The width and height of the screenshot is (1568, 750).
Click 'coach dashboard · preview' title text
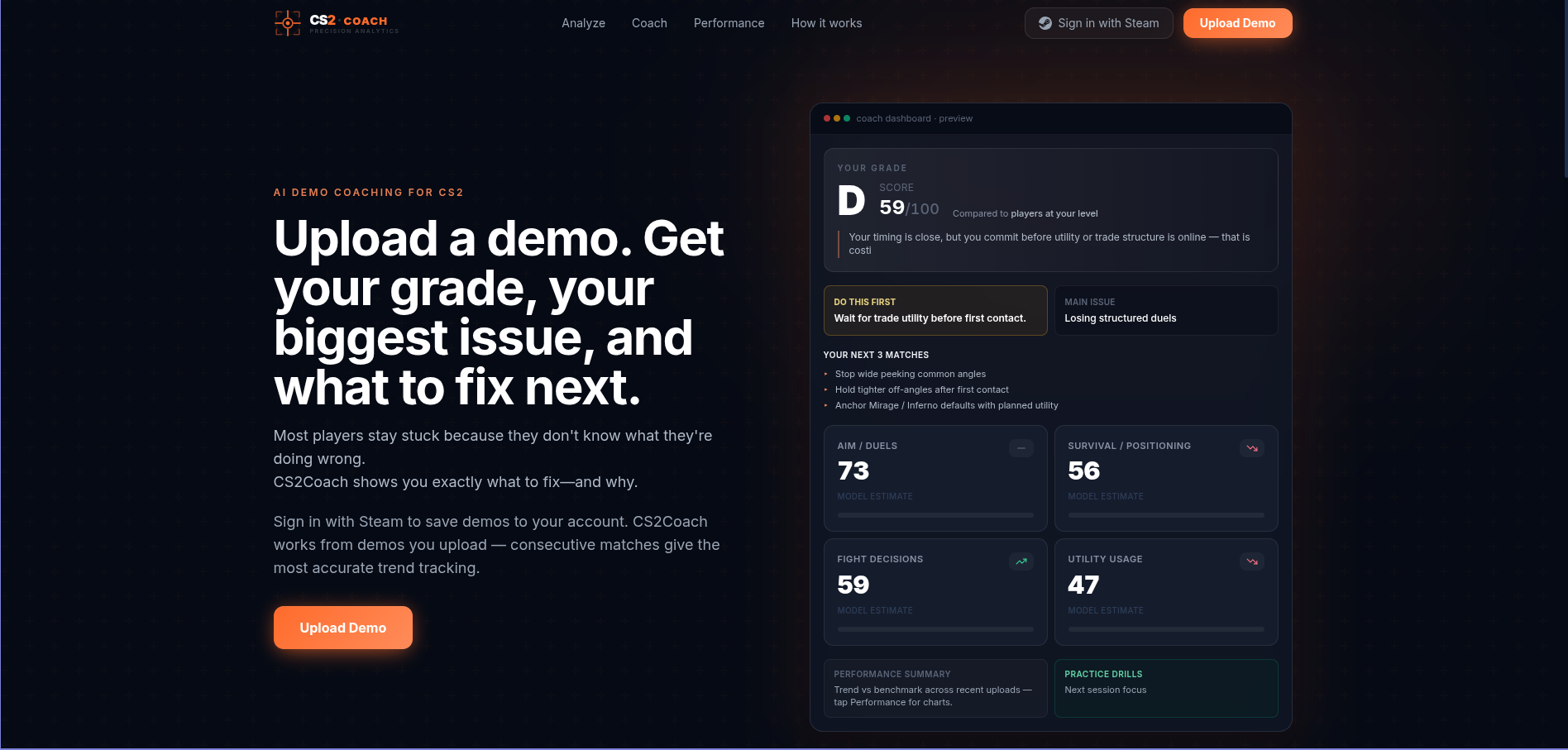coord(914,118)
